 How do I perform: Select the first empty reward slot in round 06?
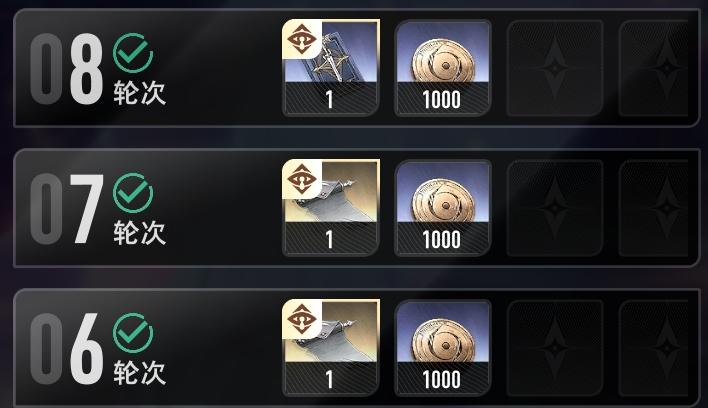[555, 348]
